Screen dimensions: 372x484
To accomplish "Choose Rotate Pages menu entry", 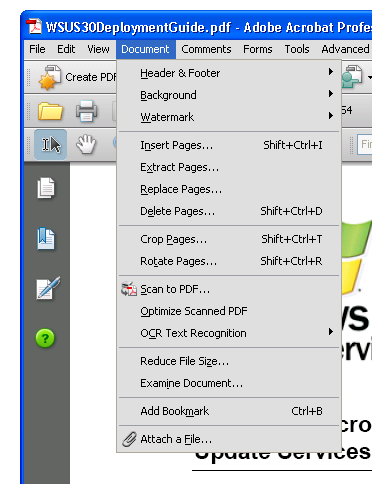I will (229, 261).
